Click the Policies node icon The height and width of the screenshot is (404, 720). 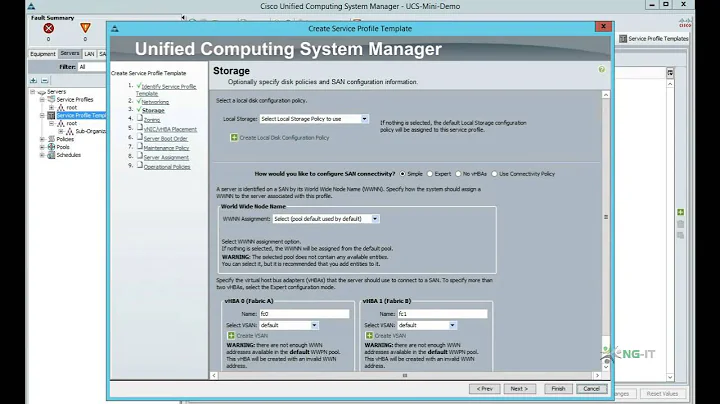click(x=51, y=139)
